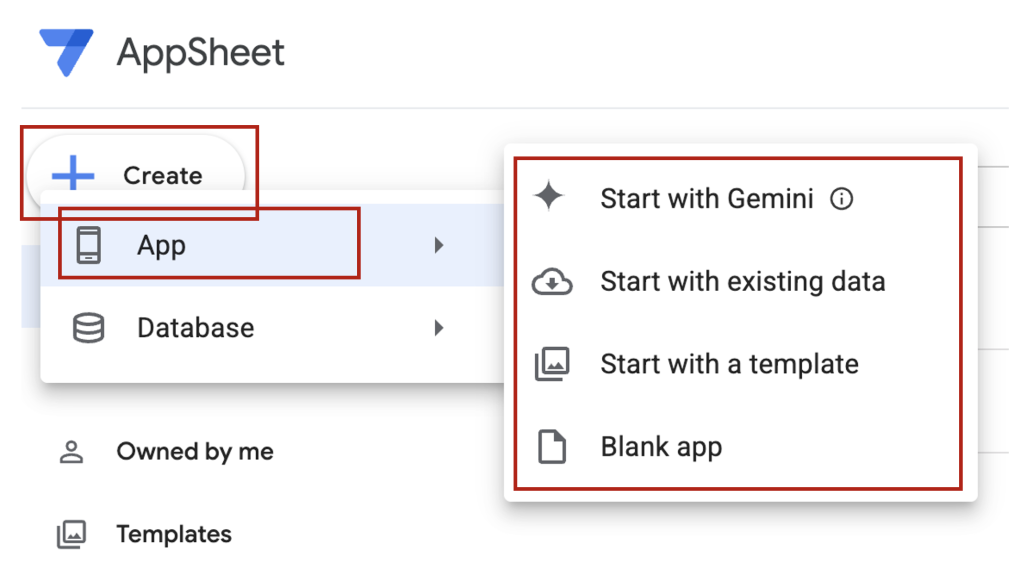Viewport: 1024px width, 563px height.
Task: Choose Start with existing data
Action: click(x=742, y=282)
